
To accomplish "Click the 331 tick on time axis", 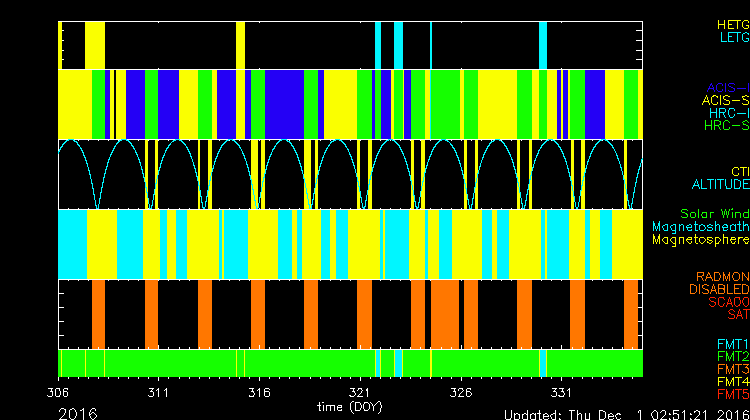I will coord(562,392).
